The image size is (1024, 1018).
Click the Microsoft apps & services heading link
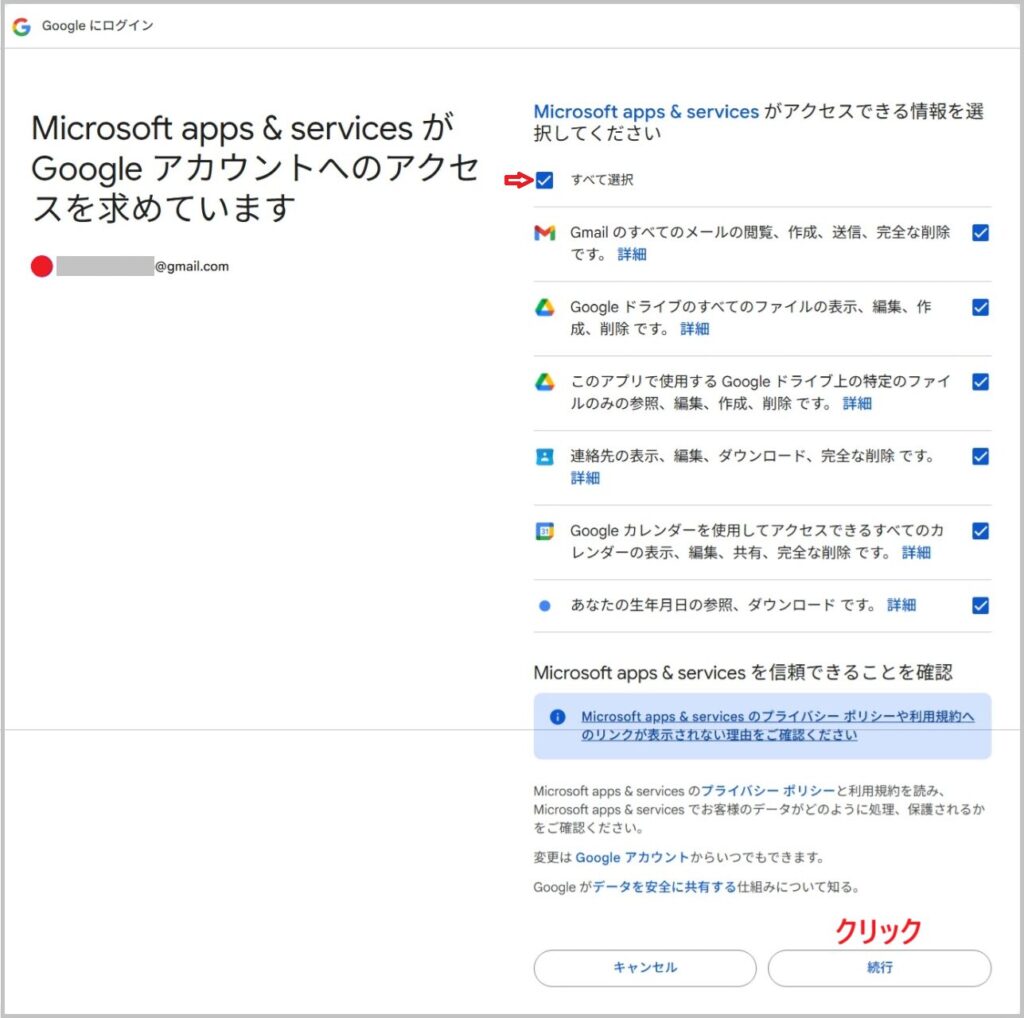point(646,112)
